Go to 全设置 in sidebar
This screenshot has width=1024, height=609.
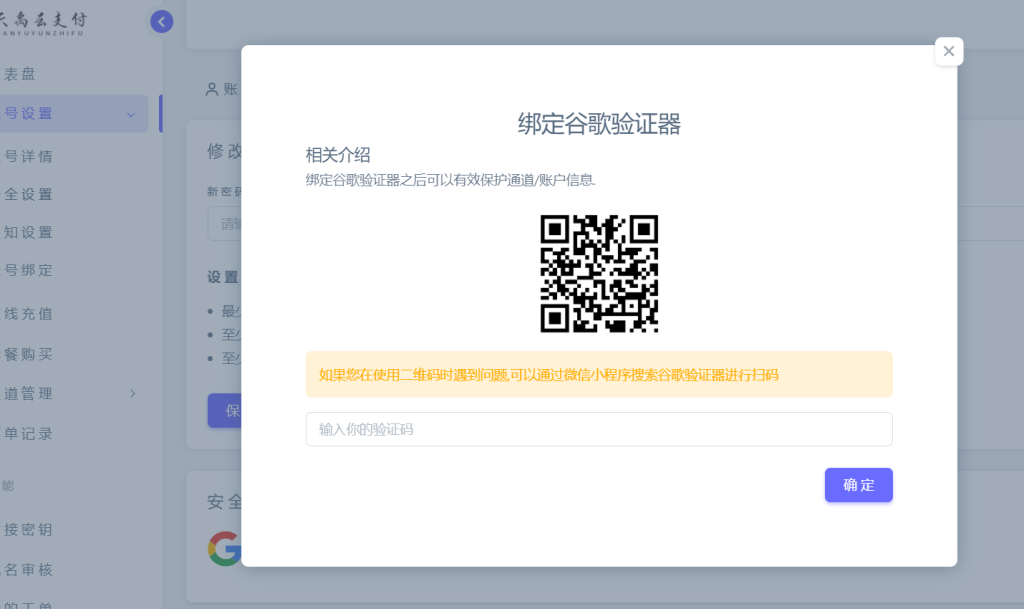click(29, 194)
